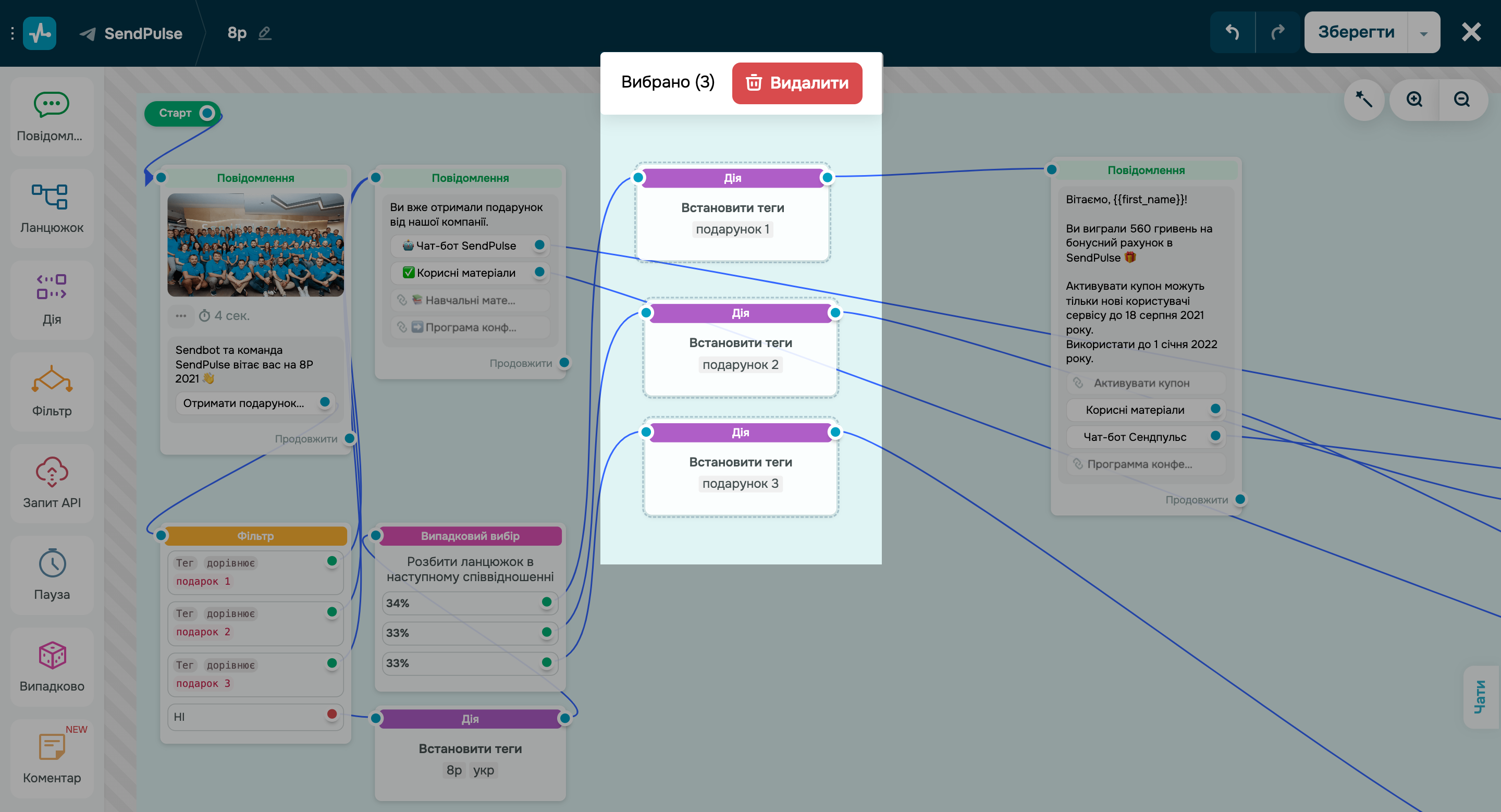Click the redo arrow button
1501x812 pixels.
pos(1277,32)
